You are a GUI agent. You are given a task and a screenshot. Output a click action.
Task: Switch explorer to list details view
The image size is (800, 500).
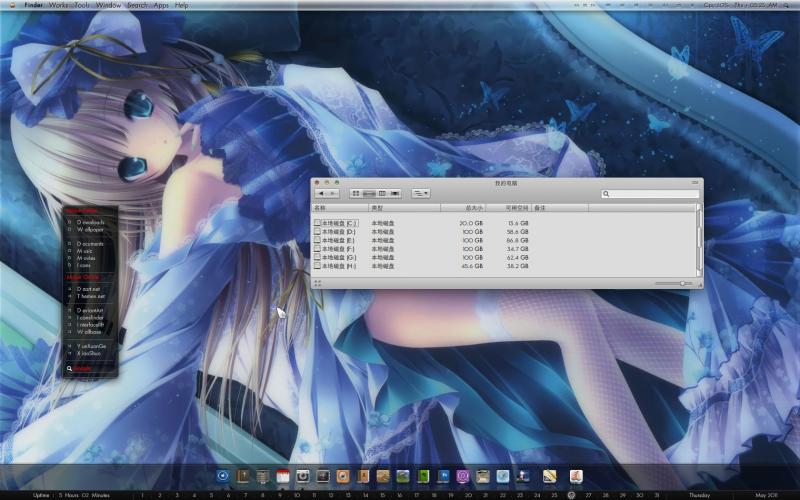[x=369, y=193]
